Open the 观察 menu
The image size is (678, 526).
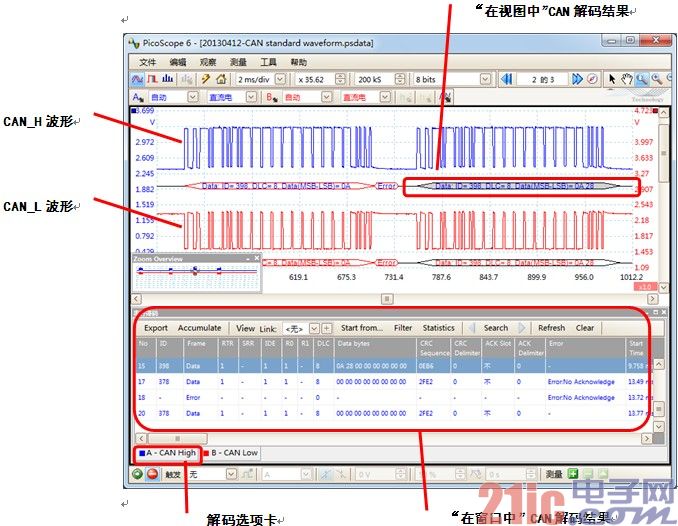[208, 62]
